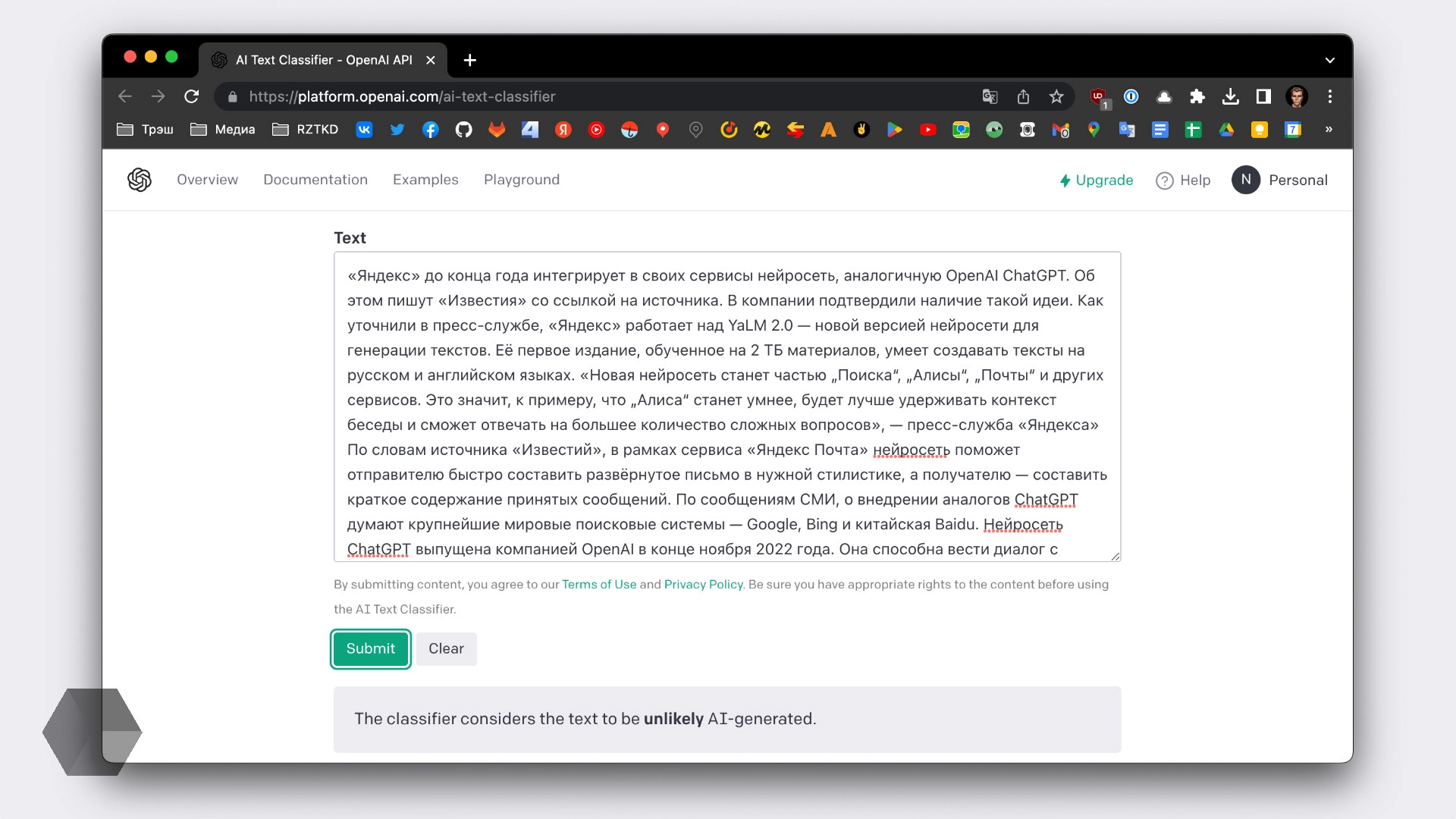Open the three-dot Chrome menu
The image size is (1456, 819).
[1329, 97]
